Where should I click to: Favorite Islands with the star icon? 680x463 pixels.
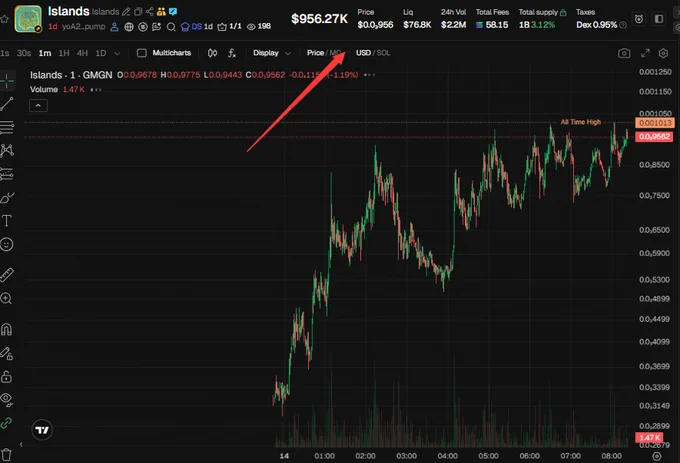[4, 19]
